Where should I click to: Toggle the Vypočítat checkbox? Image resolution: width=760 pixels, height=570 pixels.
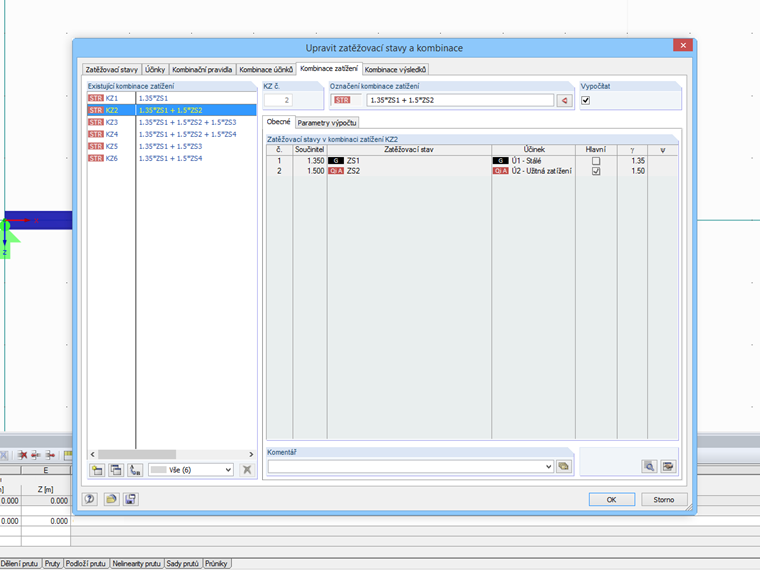pos(586,100)
